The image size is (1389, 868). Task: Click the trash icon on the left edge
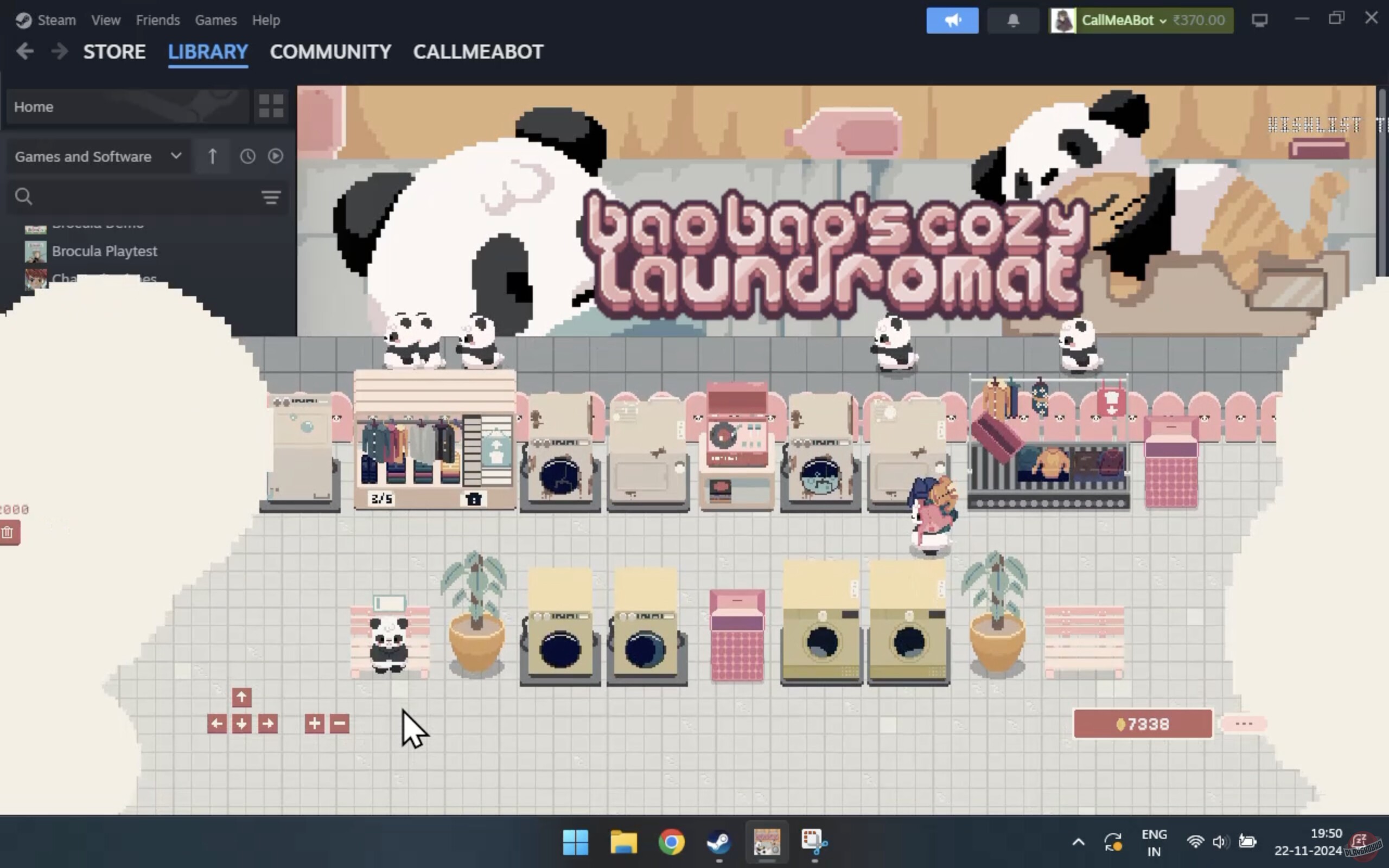pyautogui.click(x=8, y=532)
